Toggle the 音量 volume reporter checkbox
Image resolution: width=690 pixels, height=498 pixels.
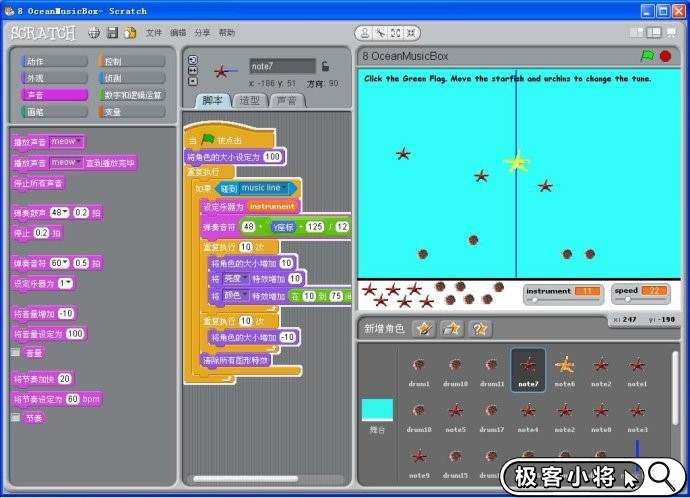15,353
